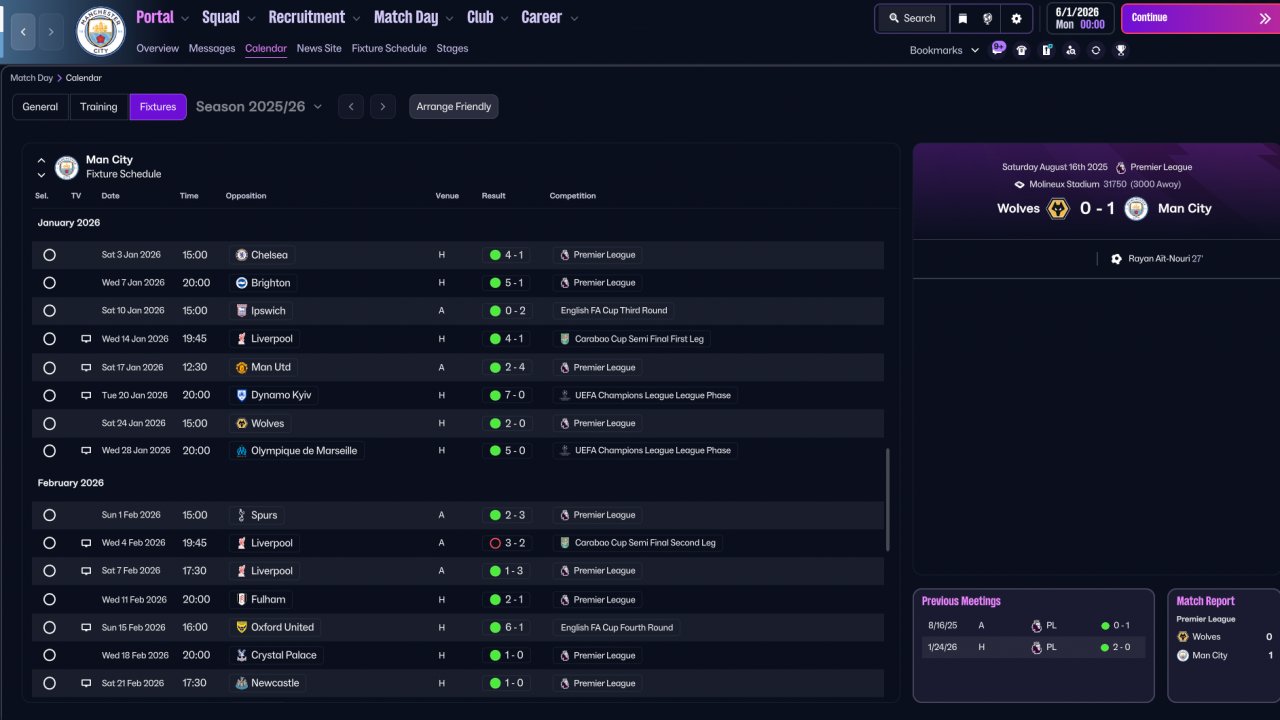Click the Champions League icon on Dynamo Kyiv row
Screen dimensions: 1280x720
(565, 395)
